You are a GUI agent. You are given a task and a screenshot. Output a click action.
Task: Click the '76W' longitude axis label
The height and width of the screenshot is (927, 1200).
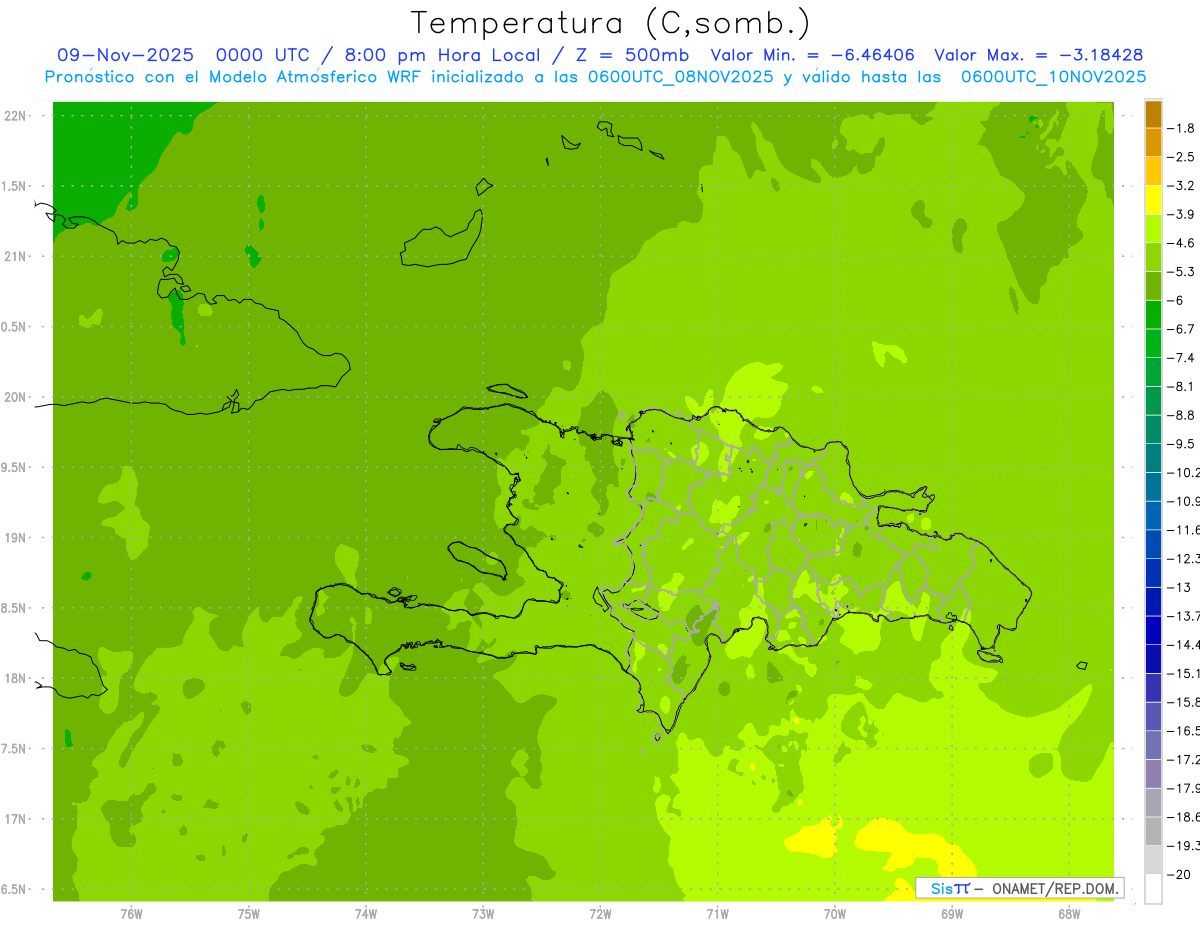pos(131,913)
